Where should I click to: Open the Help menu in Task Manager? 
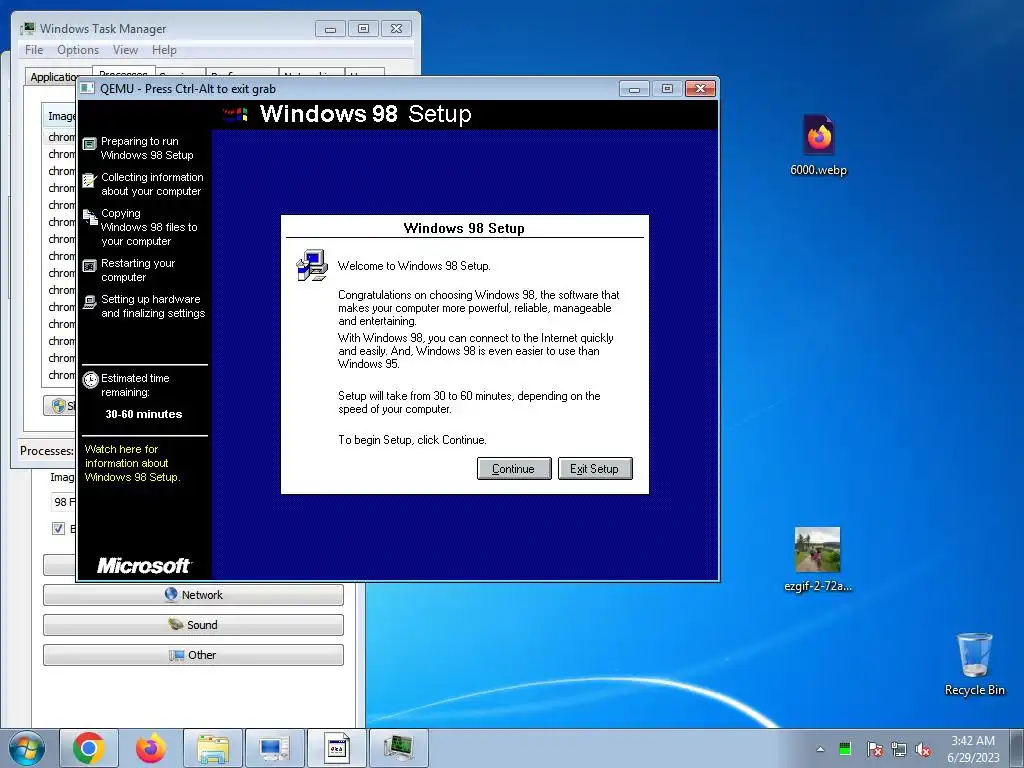[164, 50]
